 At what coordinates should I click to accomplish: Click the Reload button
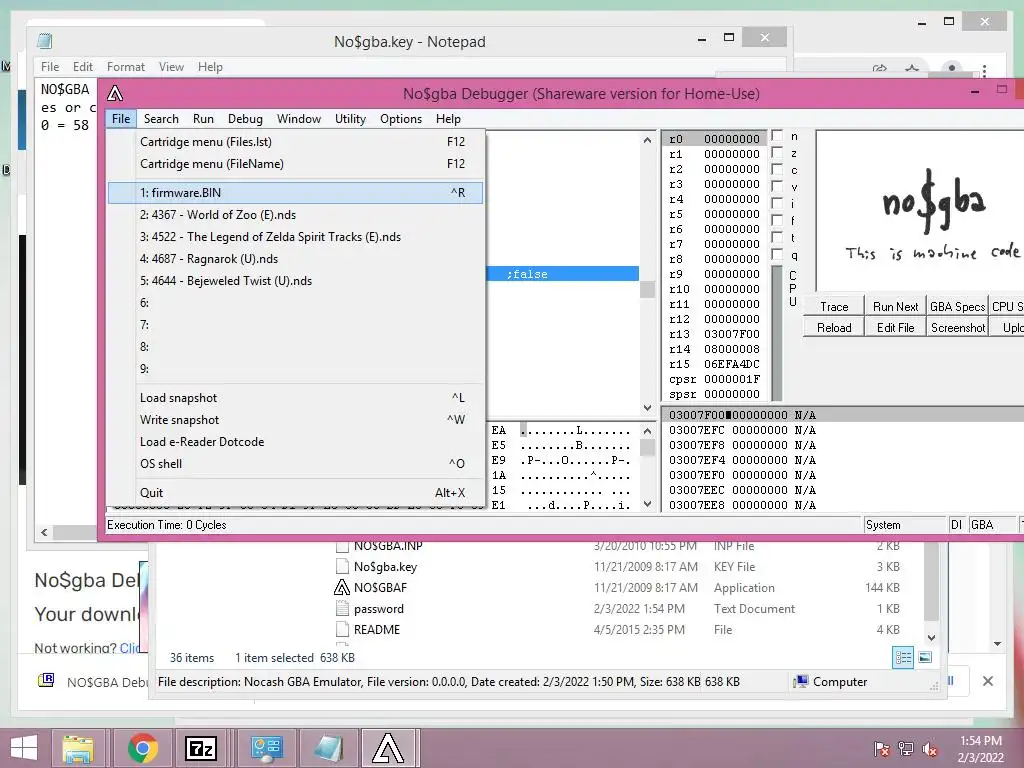[x=834, y=328]
